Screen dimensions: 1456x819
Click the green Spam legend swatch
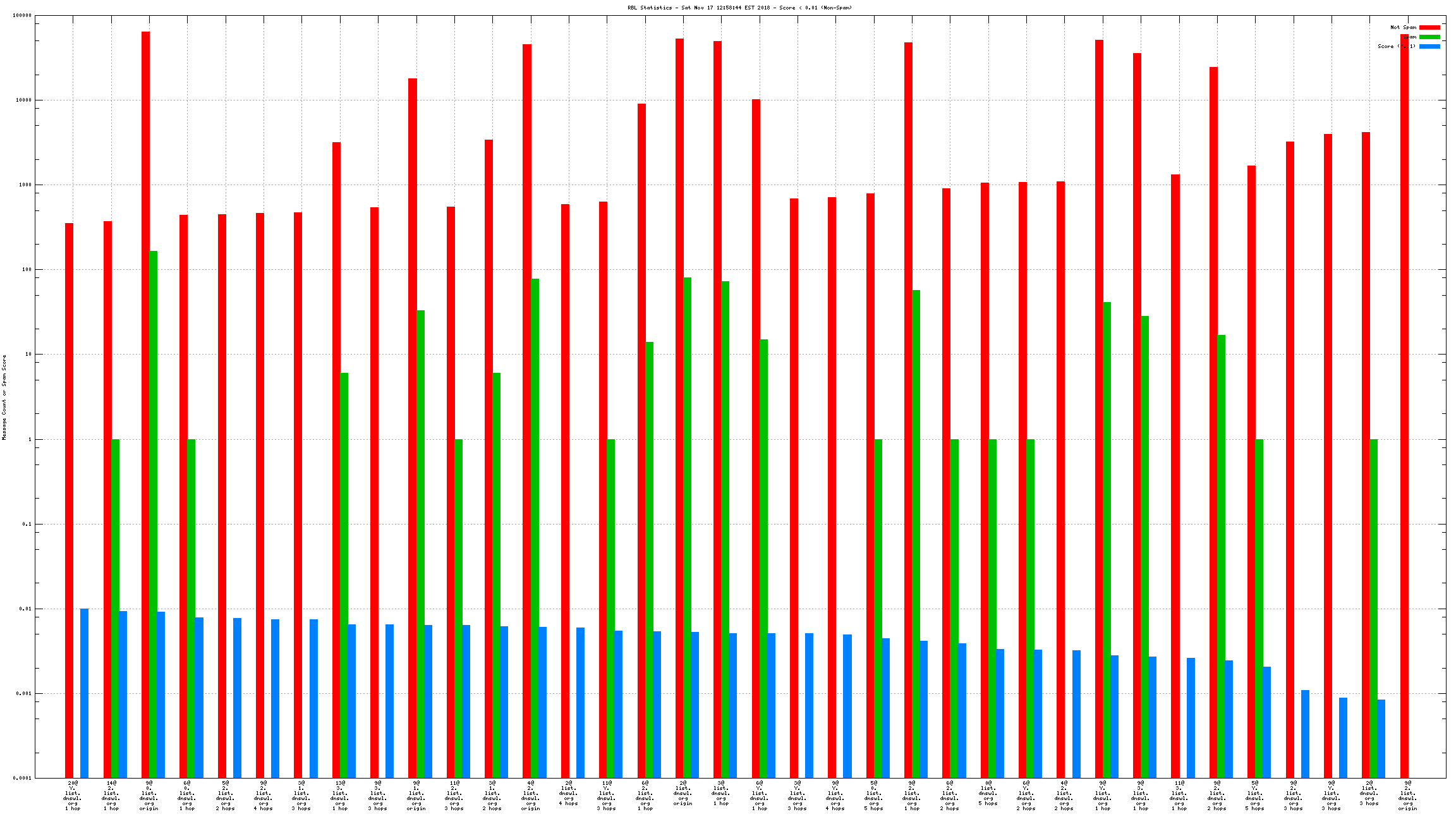pos(1429,37)
